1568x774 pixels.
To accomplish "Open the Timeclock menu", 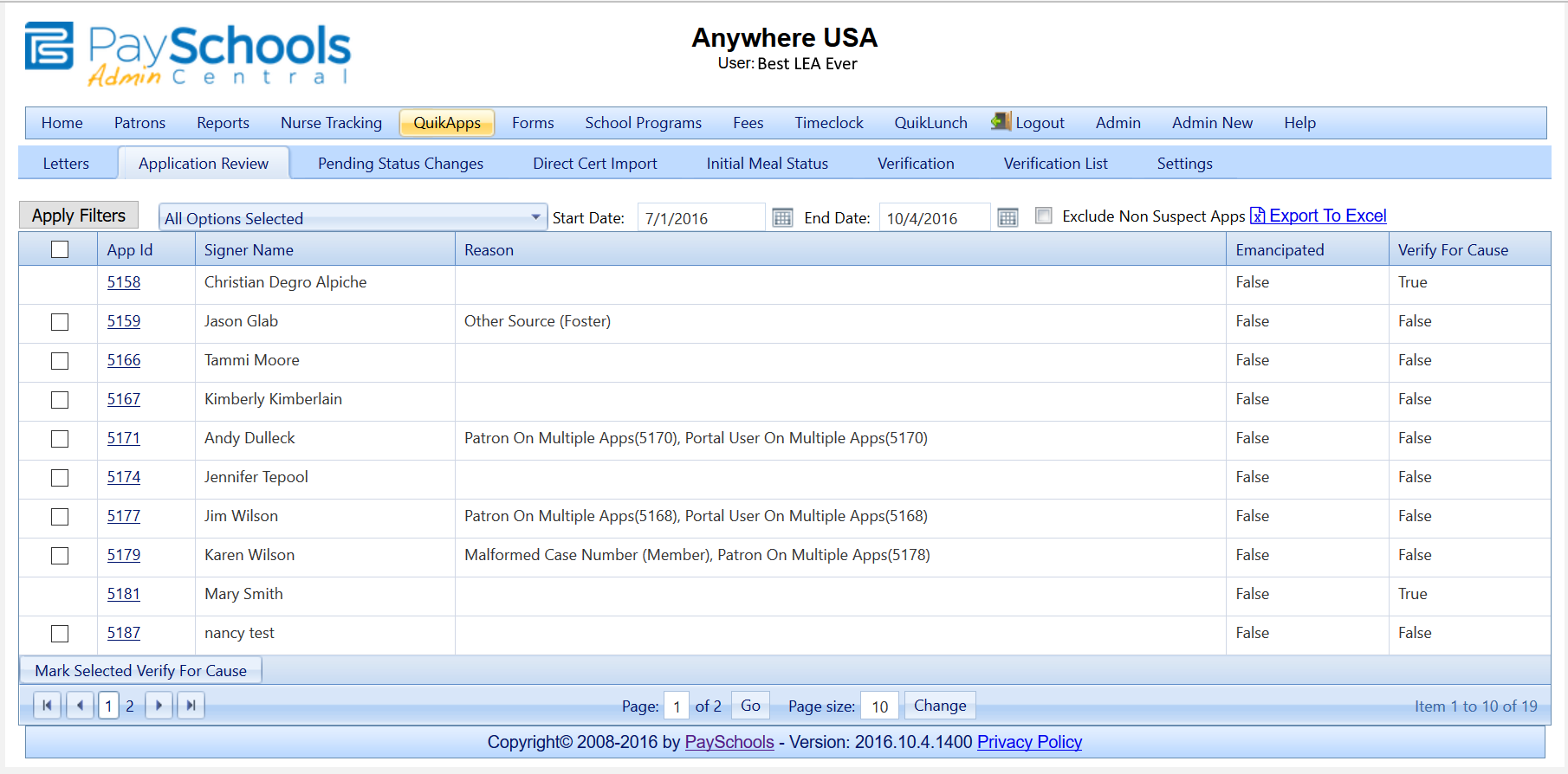I will (829, 123).
